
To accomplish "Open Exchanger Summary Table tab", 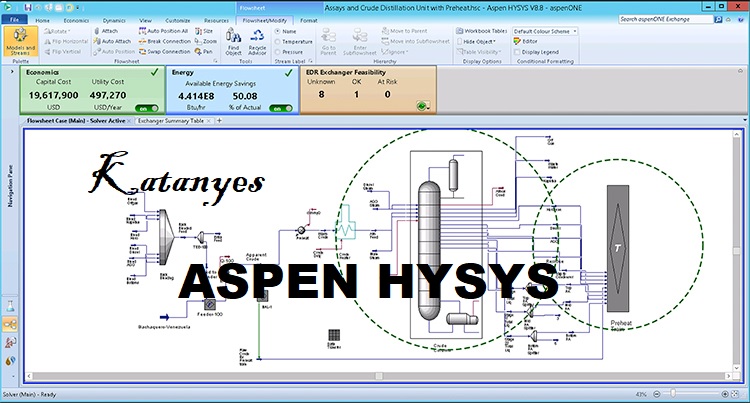I will (171, 121).
